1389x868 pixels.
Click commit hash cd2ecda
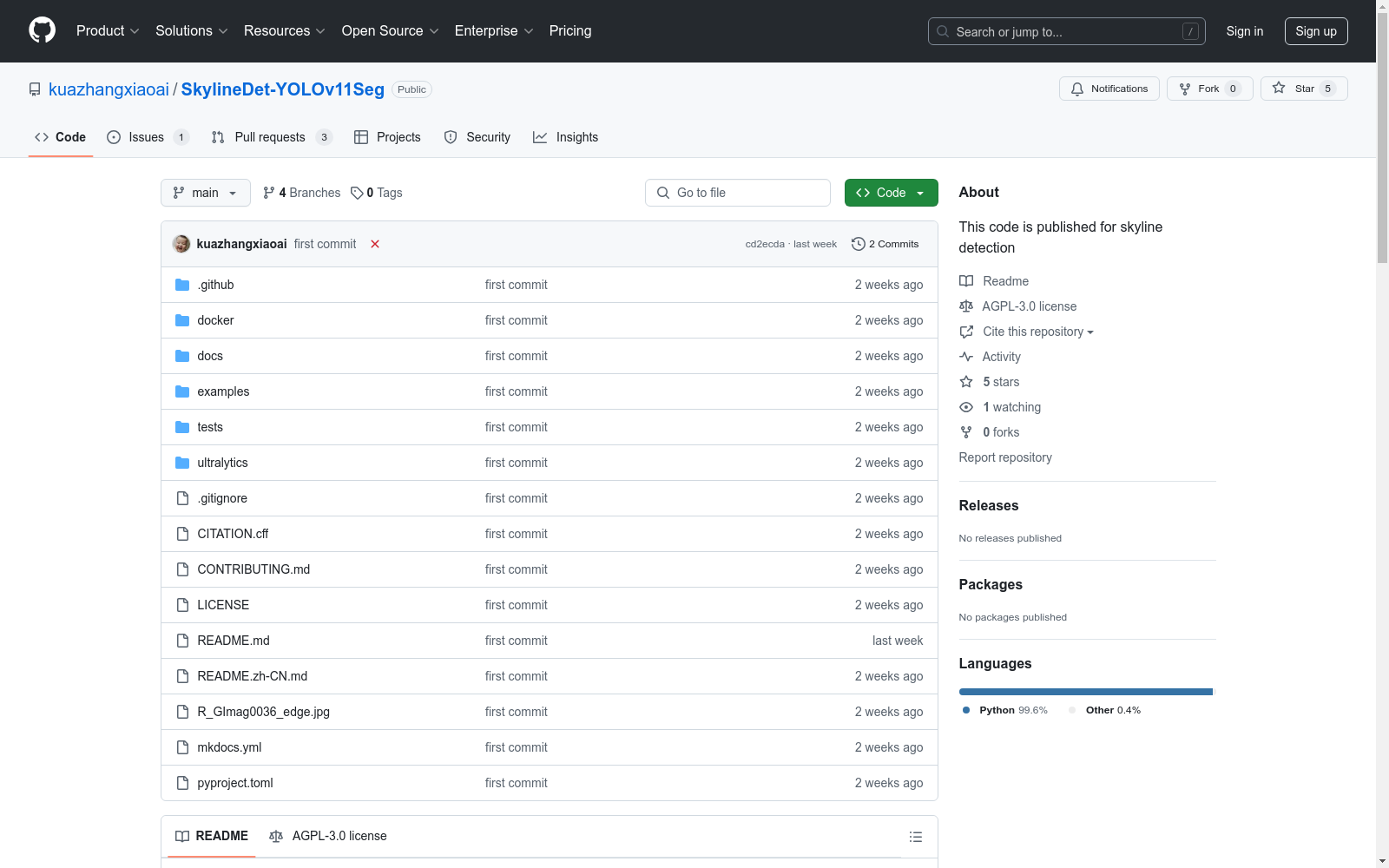(765, 244)
